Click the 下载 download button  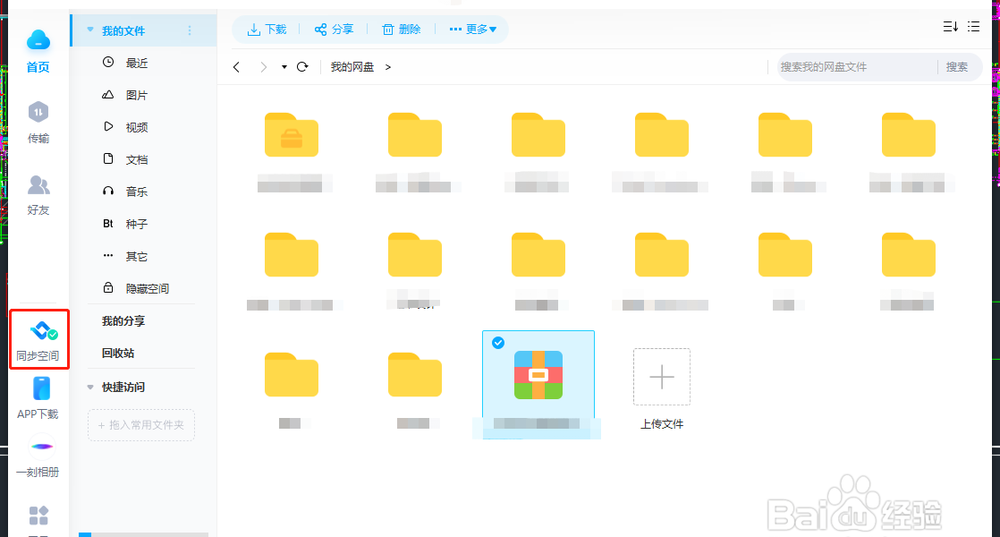click(267, 29)
